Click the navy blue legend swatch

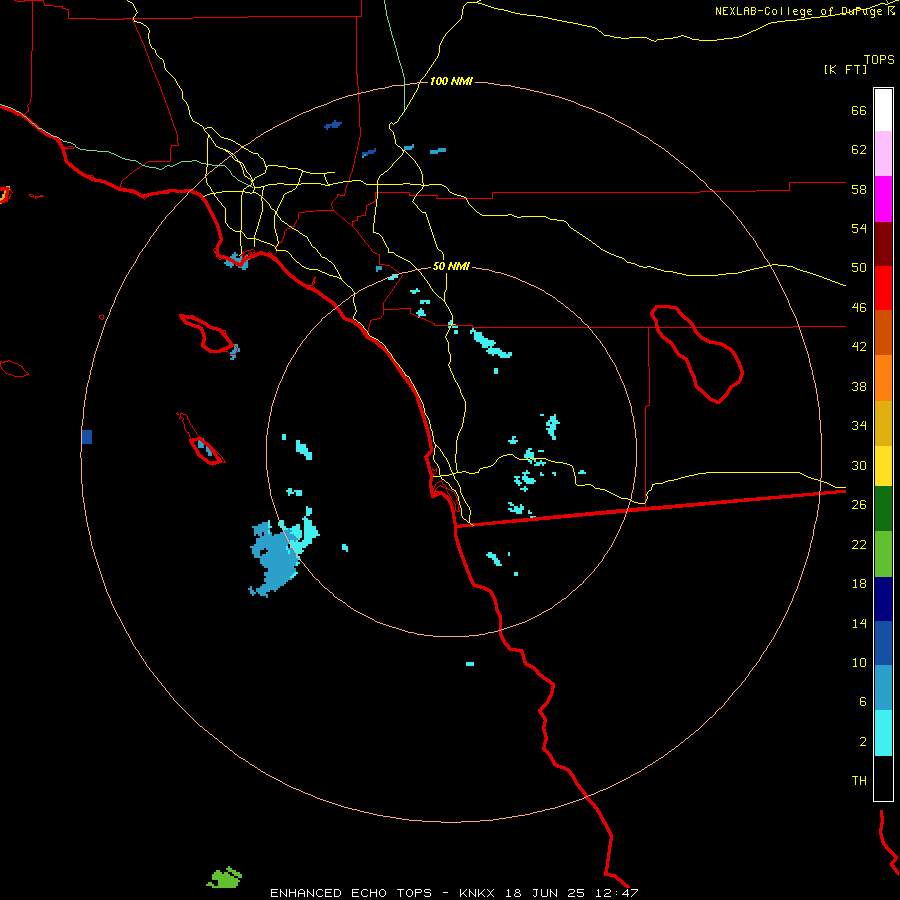[x=883, y=599]
